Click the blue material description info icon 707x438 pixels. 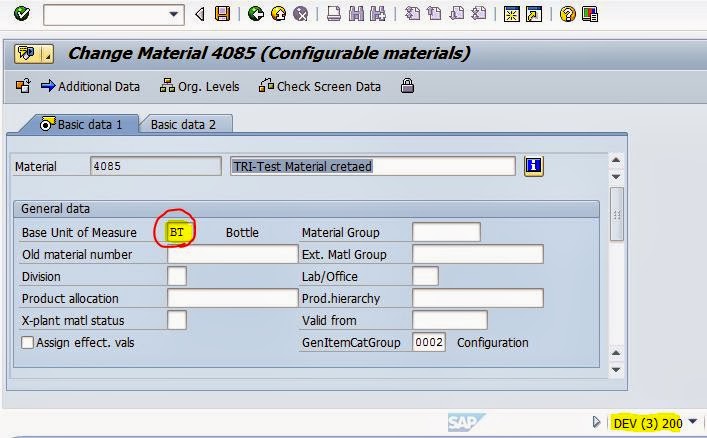534,166
